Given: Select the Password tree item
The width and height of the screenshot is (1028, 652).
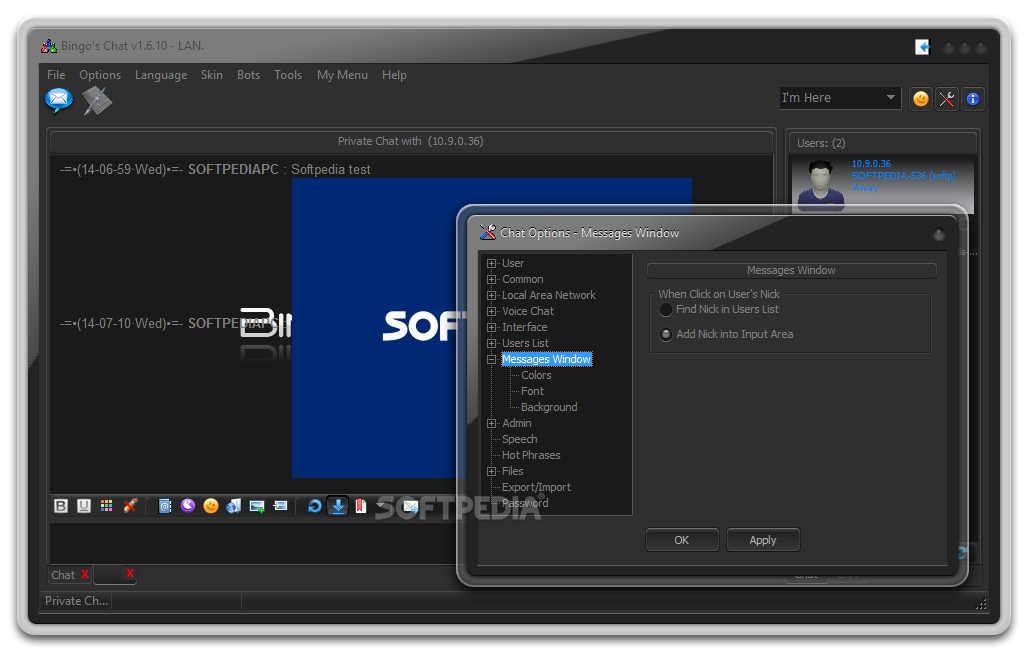Looking at the screenshot, I should tap(525, 503).
